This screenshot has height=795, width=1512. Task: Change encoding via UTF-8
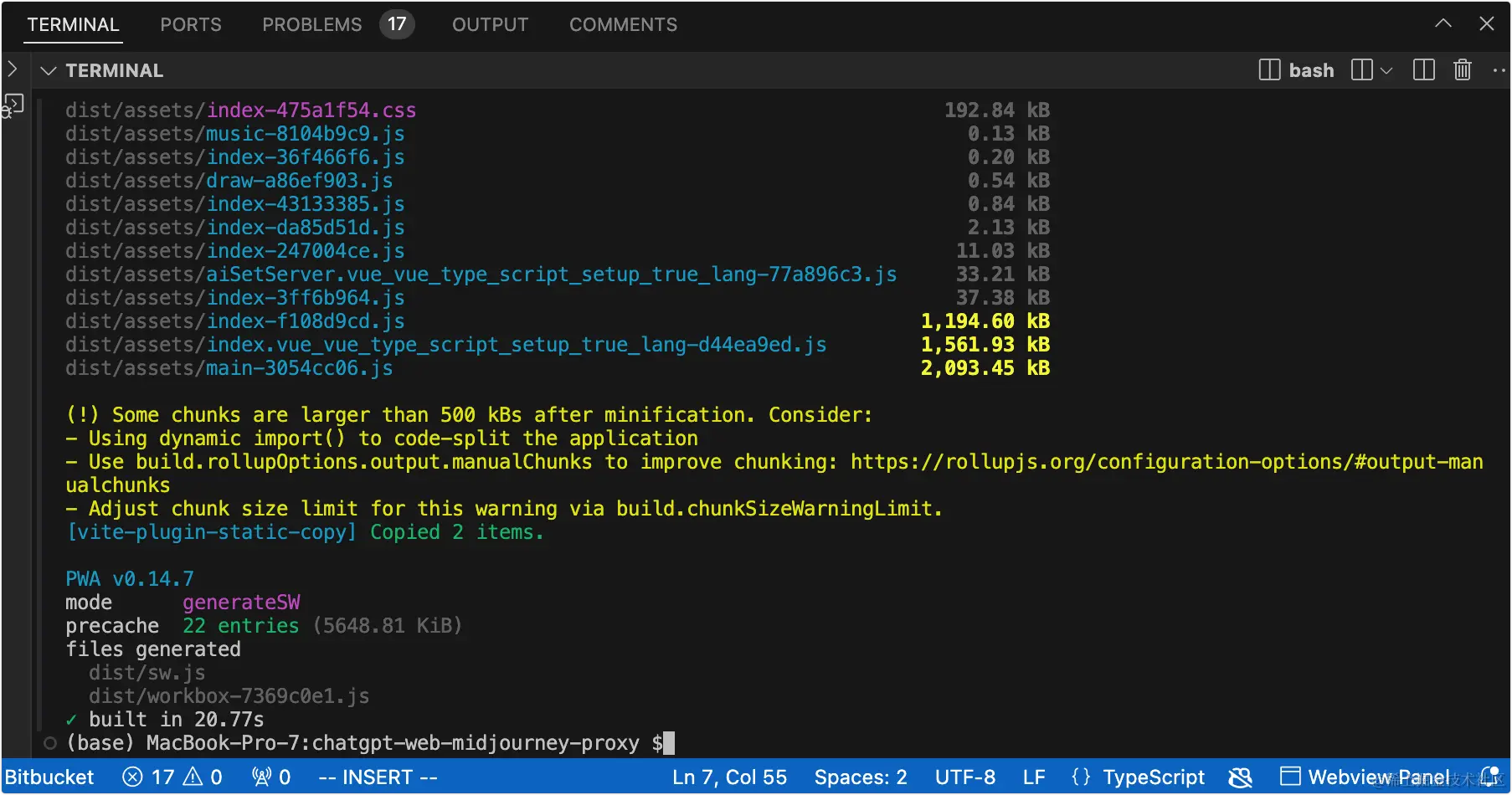[964, 777]
